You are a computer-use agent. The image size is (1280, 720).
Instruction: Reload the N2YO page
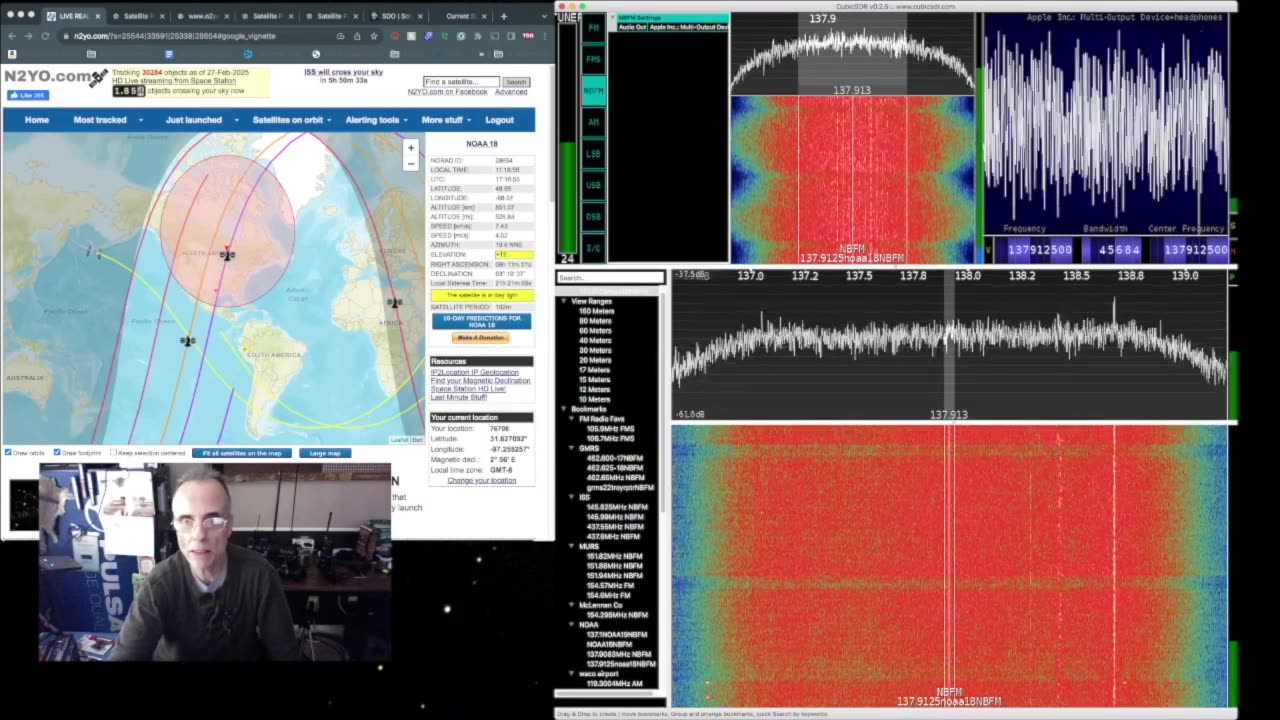(x=45, y=36)
